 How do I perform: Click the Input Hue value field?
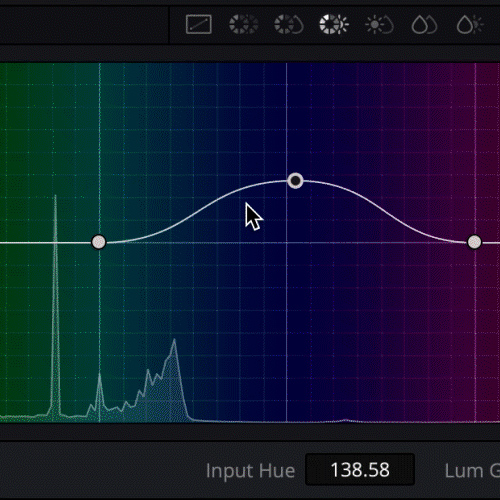tap(360, 469)
